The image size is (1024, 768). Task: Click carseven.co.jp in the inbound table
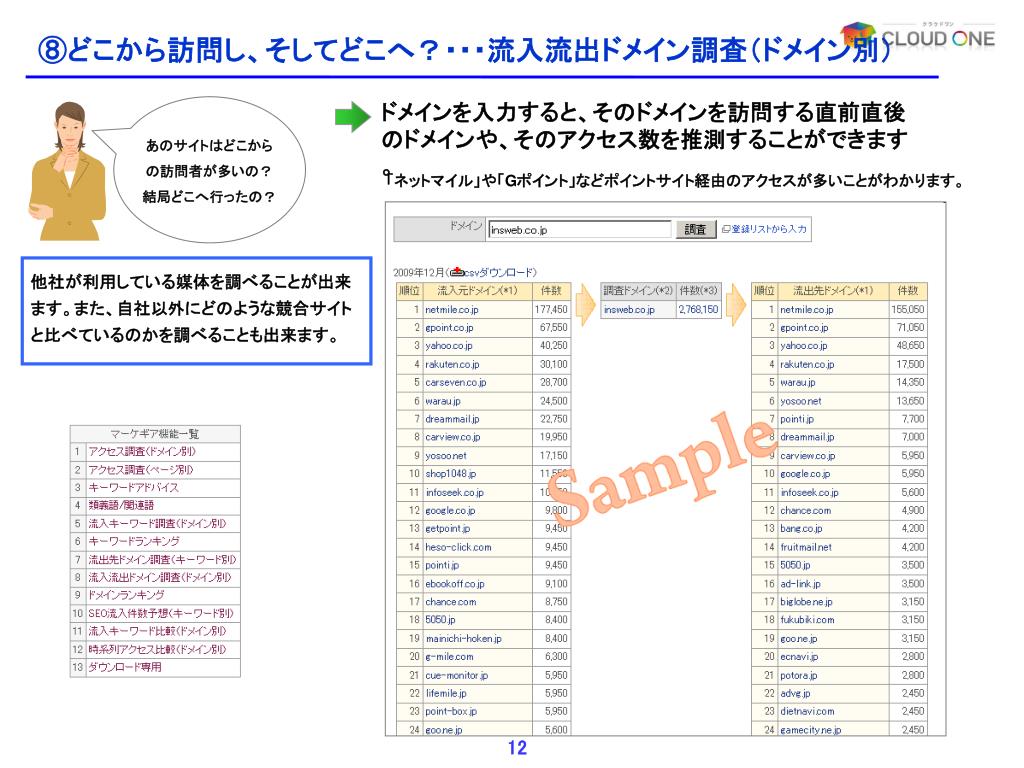(456, 382)
